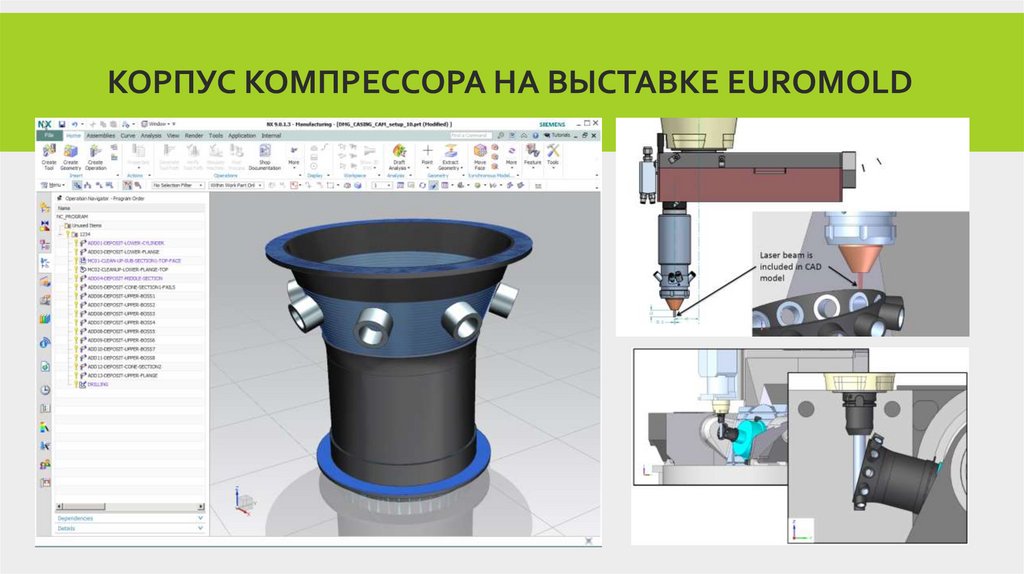Open the Menu dropdown button

54,185
